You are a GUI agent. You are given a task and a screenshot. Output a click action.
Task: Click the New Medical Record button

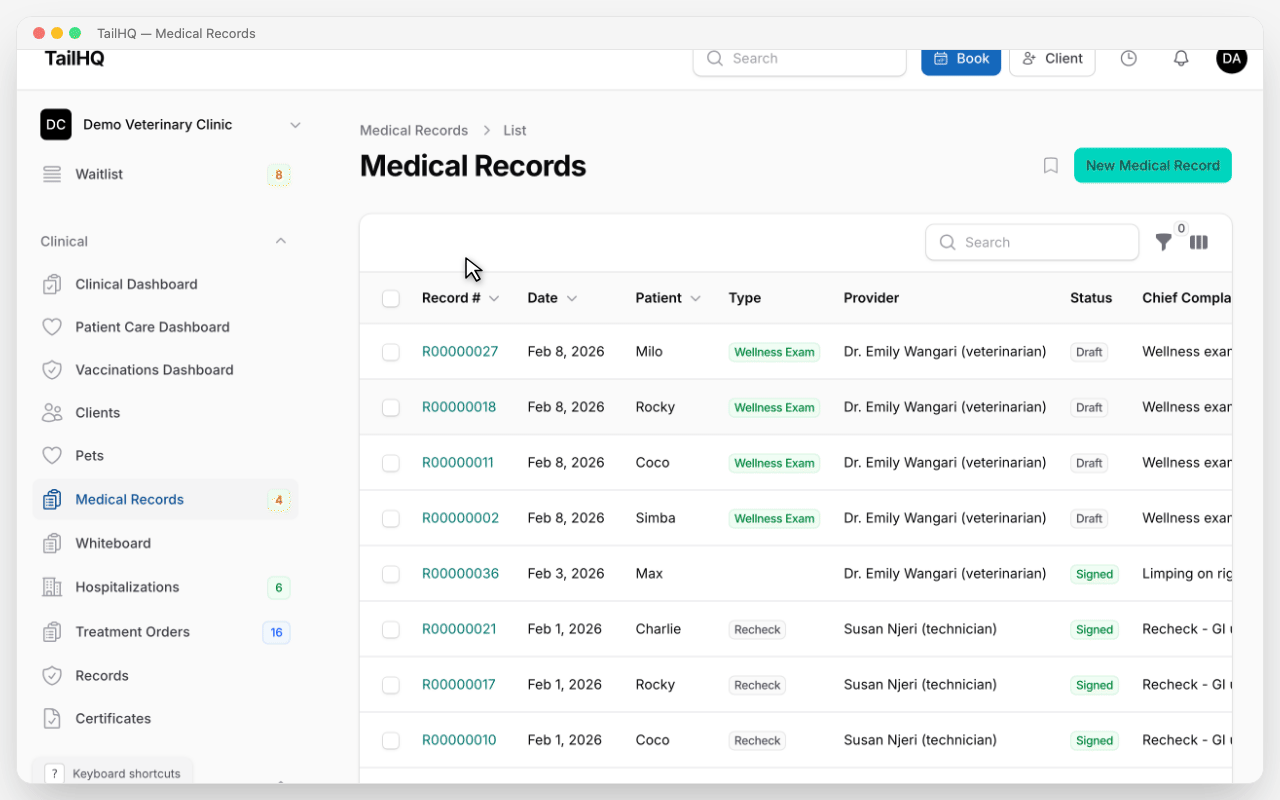pyautogui.click(x=1152, y=165)
